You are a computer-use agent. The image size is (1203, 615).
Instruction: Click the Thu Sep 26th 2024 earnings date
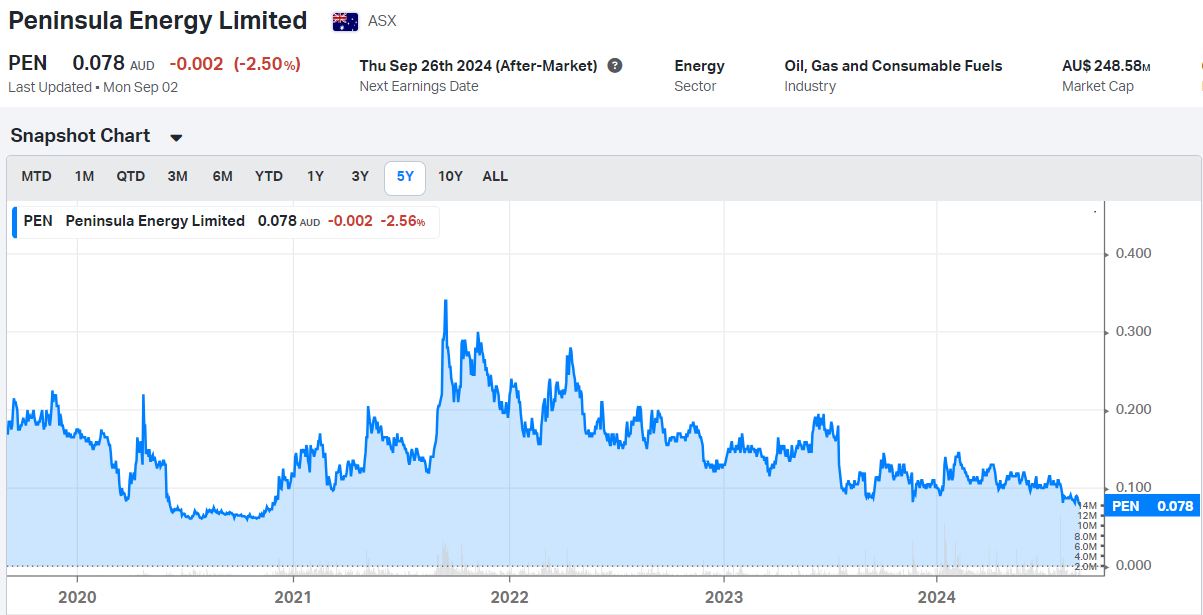point(478,65)
